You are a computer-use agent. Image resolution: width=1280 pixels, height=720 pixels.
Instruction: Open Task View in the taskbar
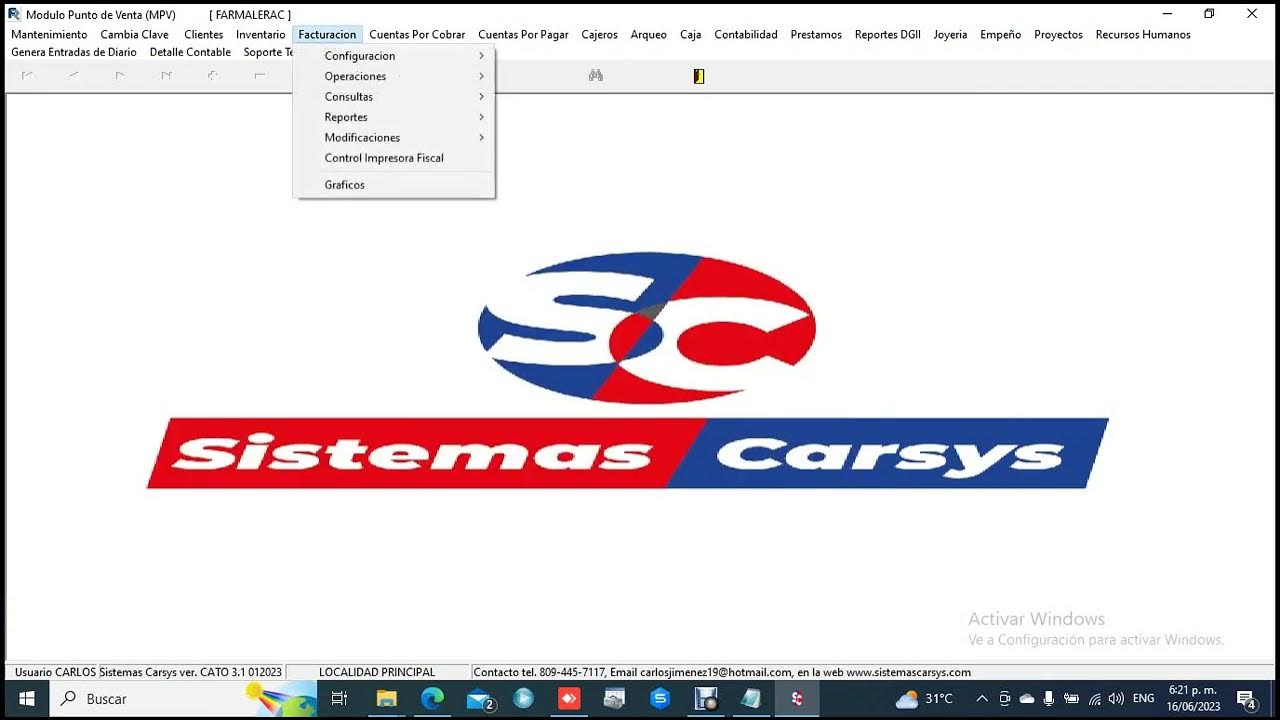pyautogui.click(x=339, y=699)
